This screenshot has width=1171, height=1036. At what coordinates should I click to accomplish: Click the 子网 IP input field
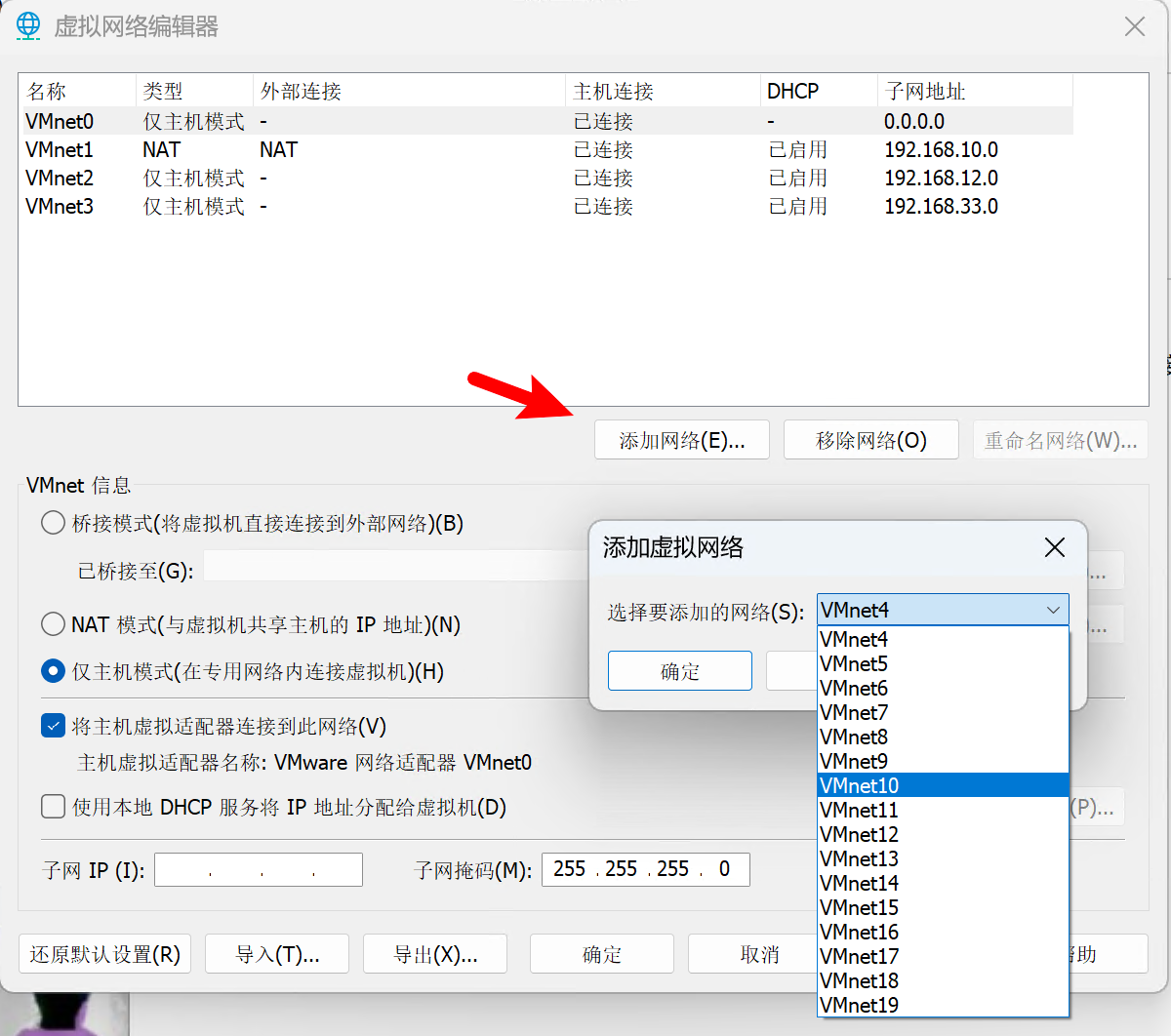[x=259, y=869]
